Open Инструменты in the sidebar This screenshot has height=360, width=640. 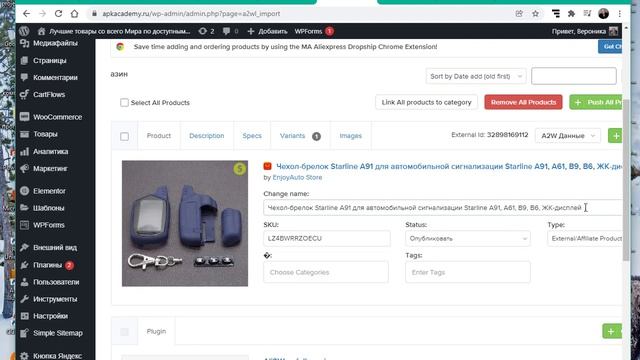point(55,299)
